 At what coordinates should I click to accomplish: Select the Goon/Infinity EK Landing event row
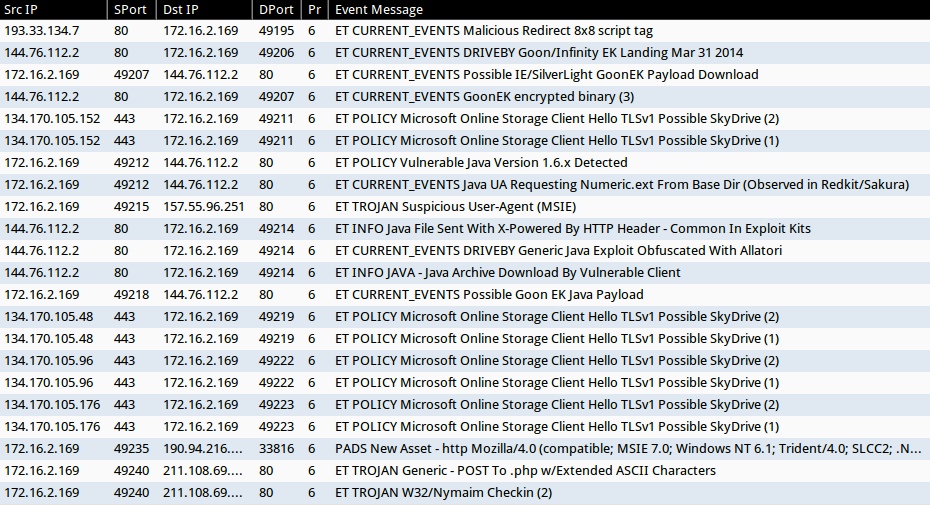click(x=539, y=53)
